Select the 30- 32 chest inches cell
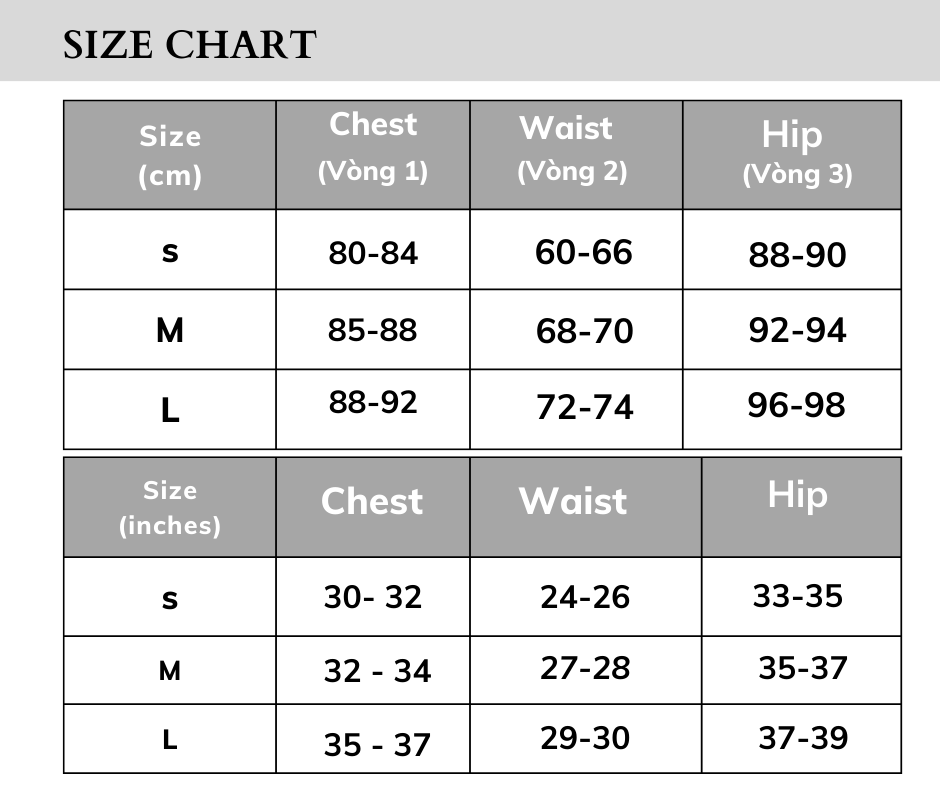This screenshot has width=940, height=788. pyautogui.click(x=373, y=597)
